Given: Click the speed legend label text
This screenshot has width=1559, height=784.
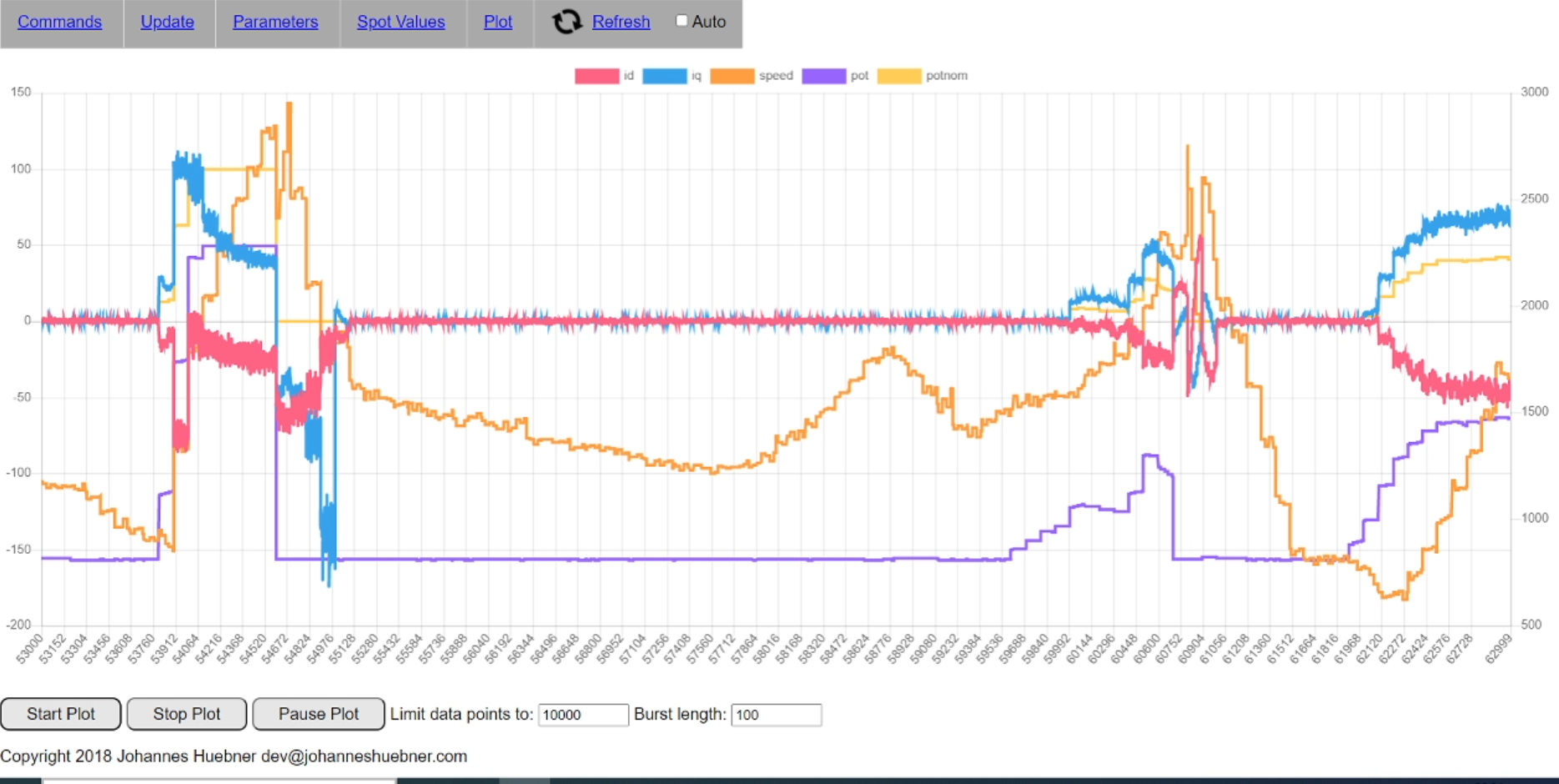Looking at the screenshot, I should pos(776,76).
